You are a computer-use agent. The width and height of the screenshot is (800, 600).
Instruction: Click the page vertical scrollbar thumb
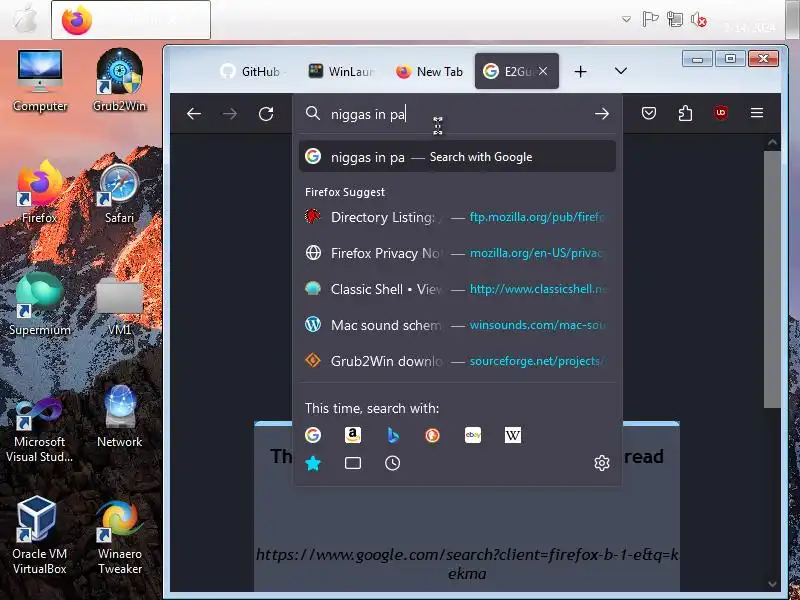pos(772,279)
